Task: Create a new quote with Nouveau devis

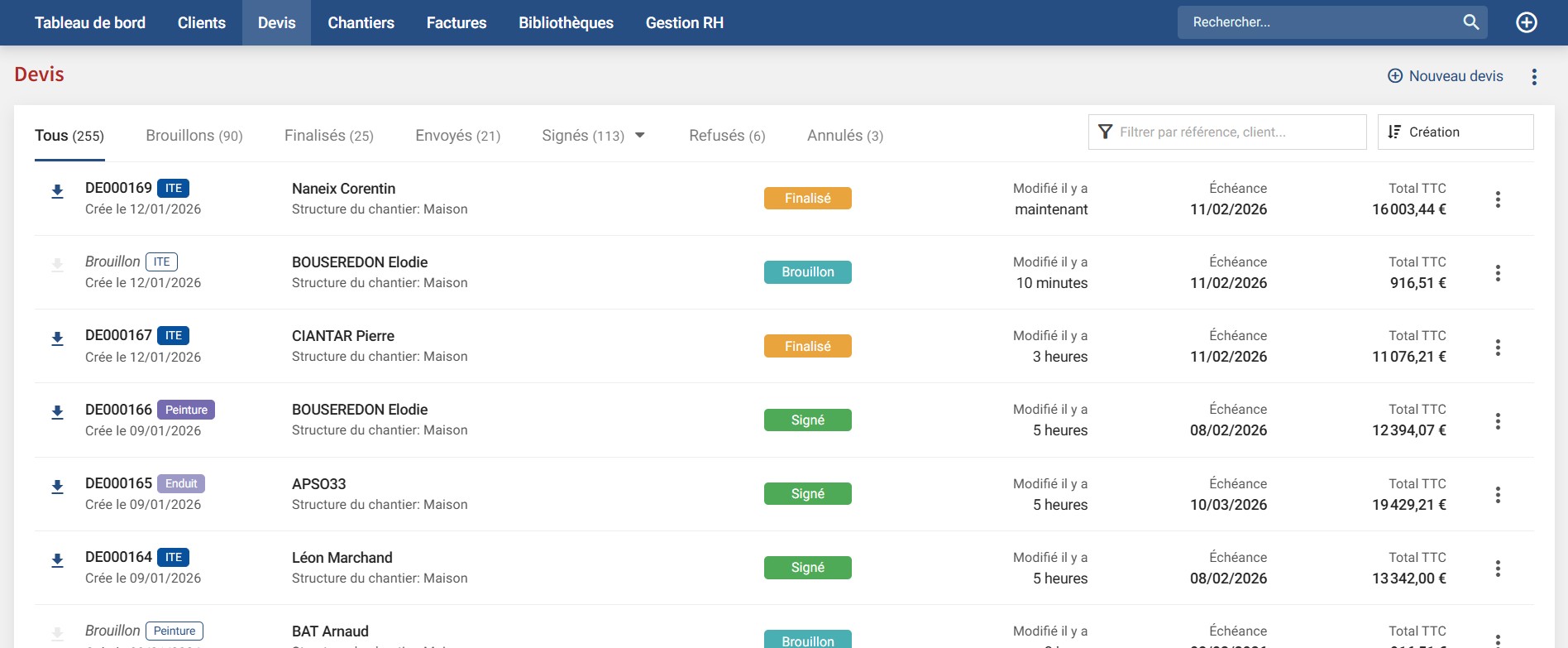Action: 1445,76
